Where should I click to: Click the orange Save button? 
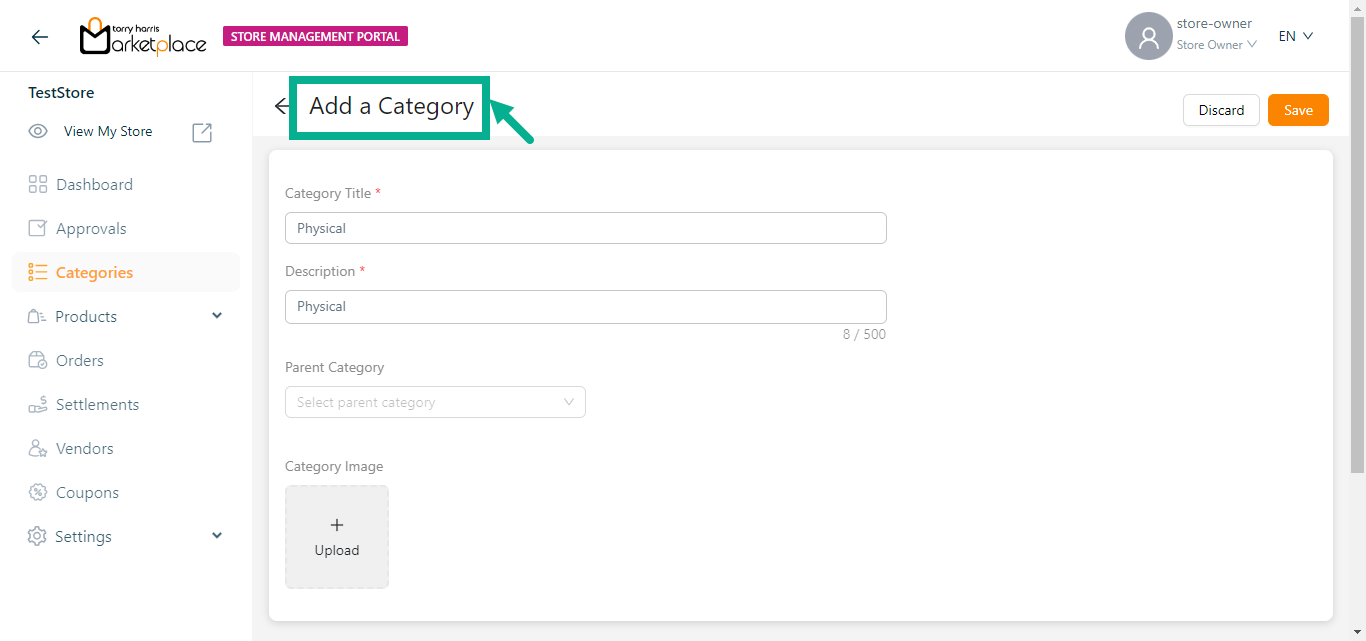click(x=1297, y=110)
